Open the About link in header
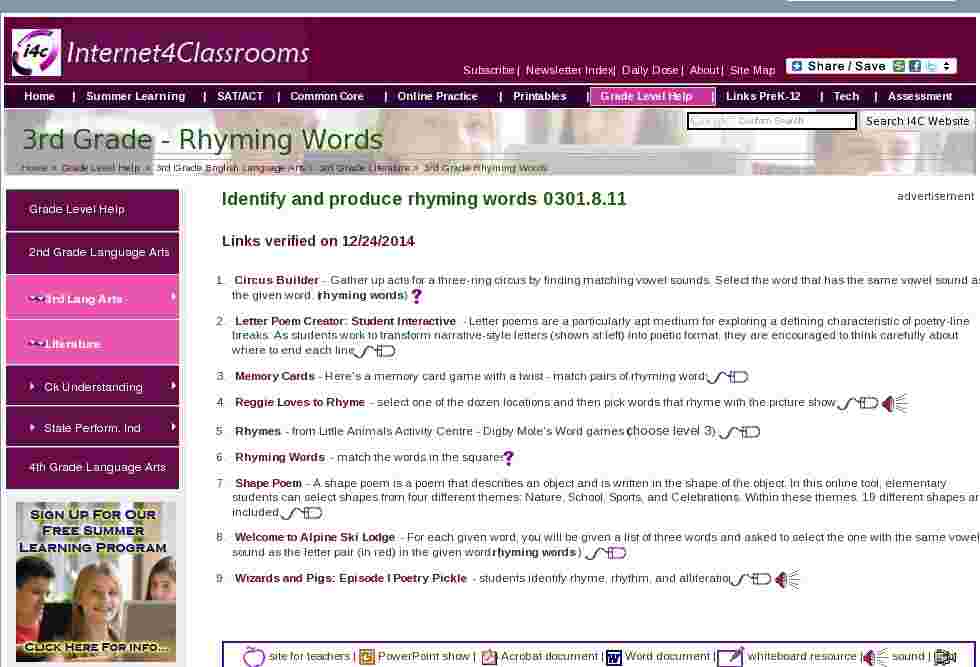The image size is (980, 667). pos(704,71)
